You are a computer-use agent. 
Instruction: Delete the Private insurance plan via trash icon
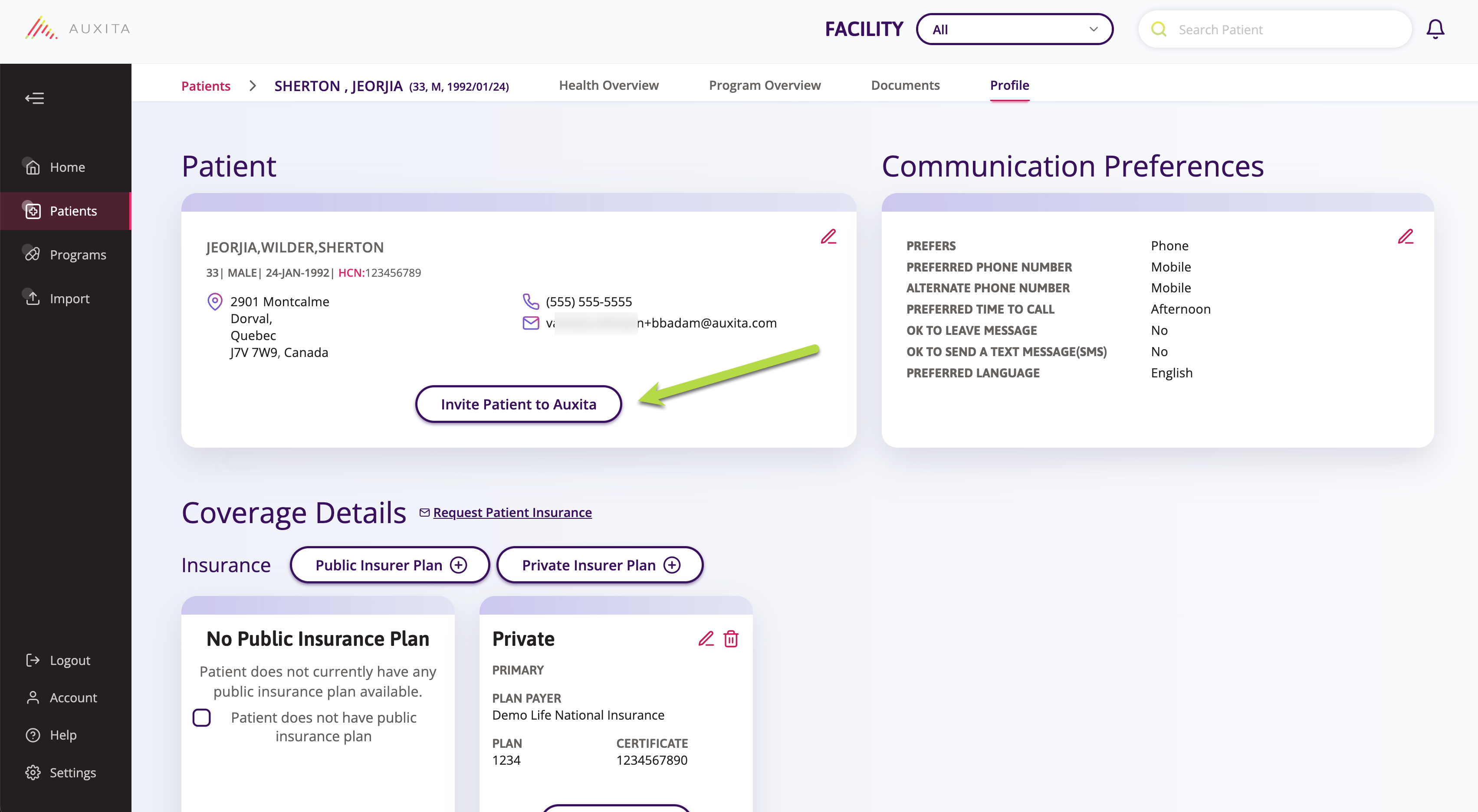coord(731,639)
